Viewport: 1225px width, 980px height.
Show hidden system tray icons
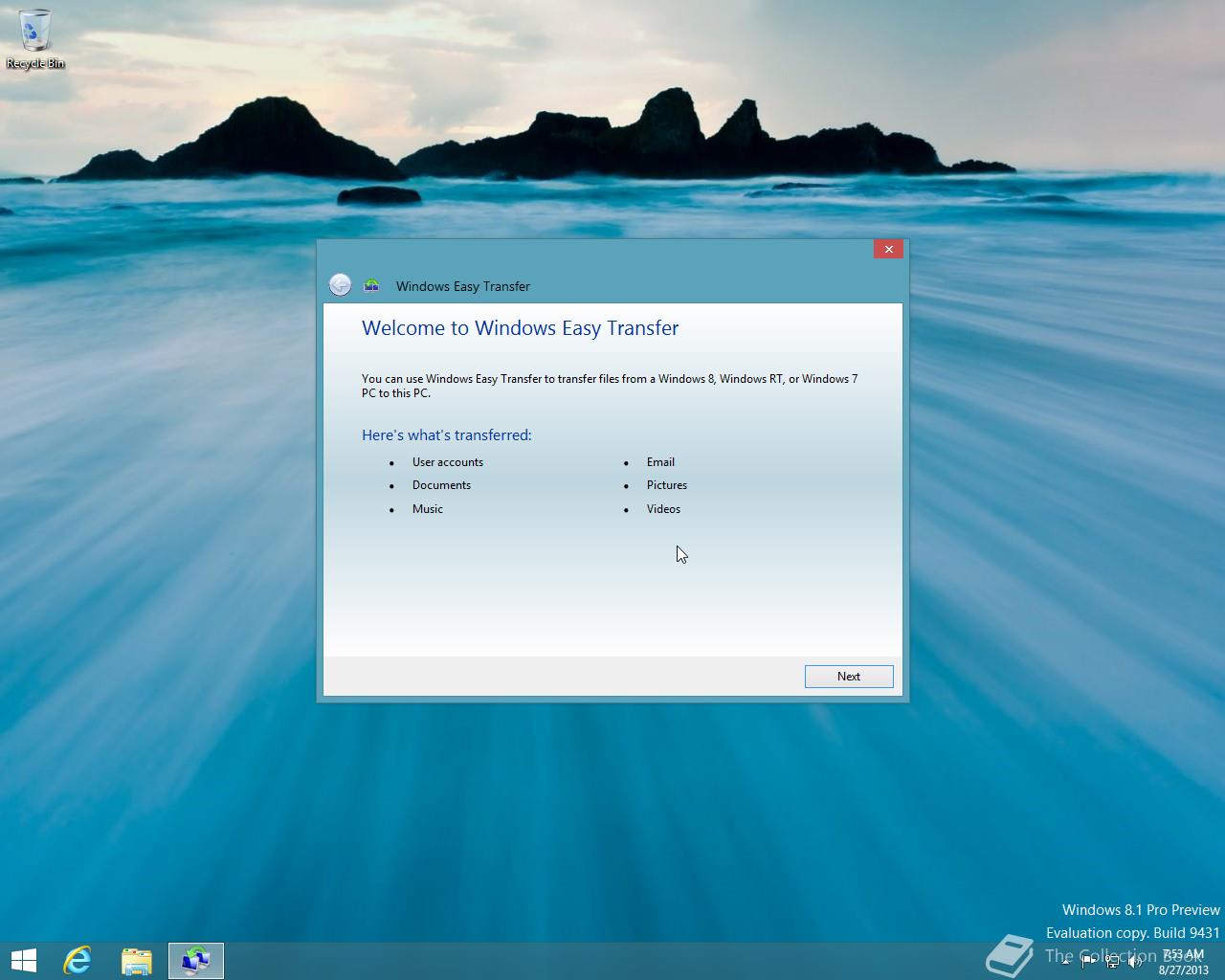1065,962
